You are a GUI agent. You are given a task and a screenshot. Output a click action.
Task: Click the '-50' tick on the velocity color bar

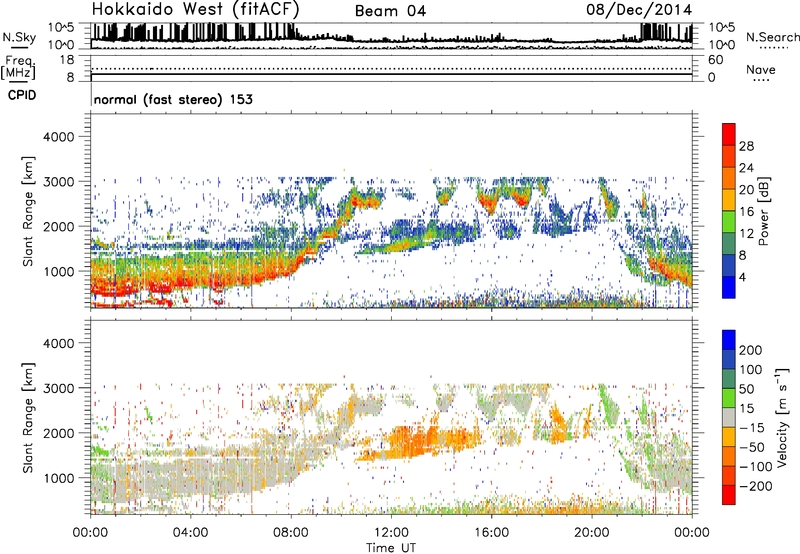click(752, 447)
